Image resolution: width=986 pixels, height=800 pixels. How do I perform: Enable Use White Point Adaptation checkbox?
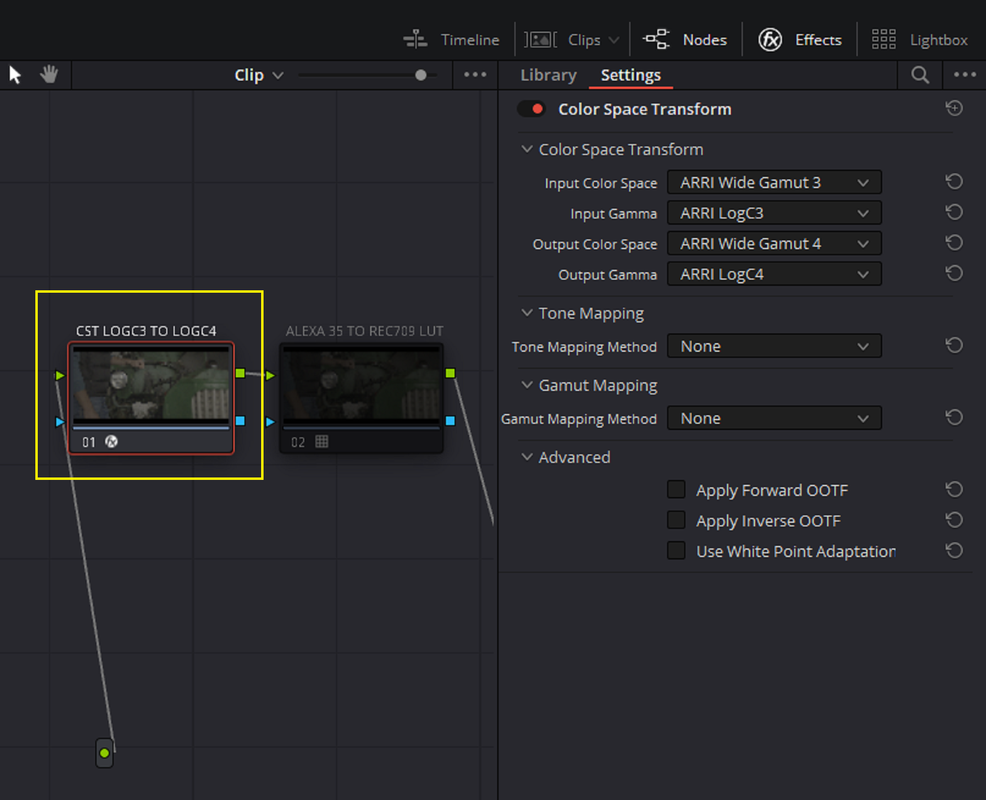point(676,551)
